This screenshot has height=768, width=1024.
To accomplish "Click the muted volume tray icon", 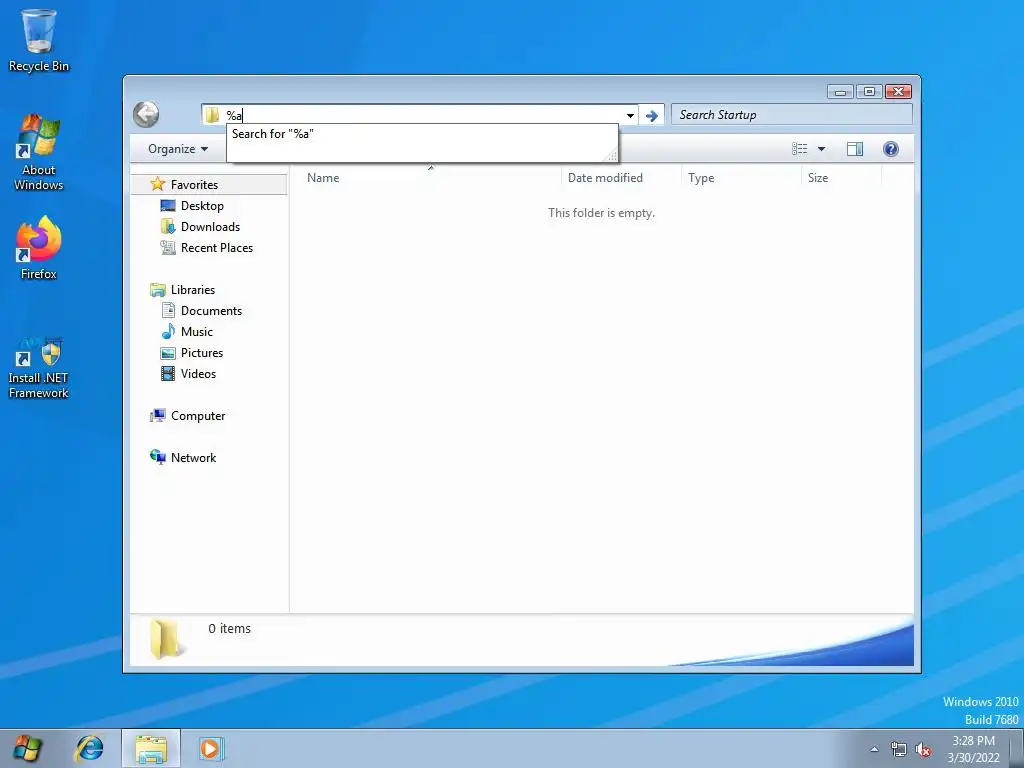I will pos(923,749).
